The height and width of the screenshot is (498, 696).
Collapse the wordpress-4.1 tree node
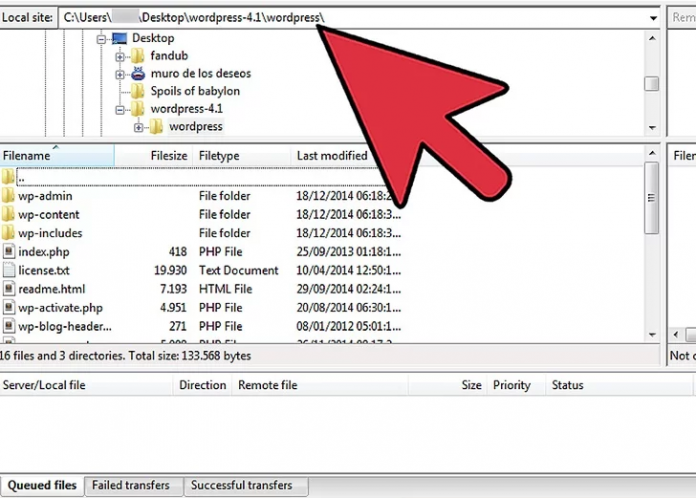[121, 109]
